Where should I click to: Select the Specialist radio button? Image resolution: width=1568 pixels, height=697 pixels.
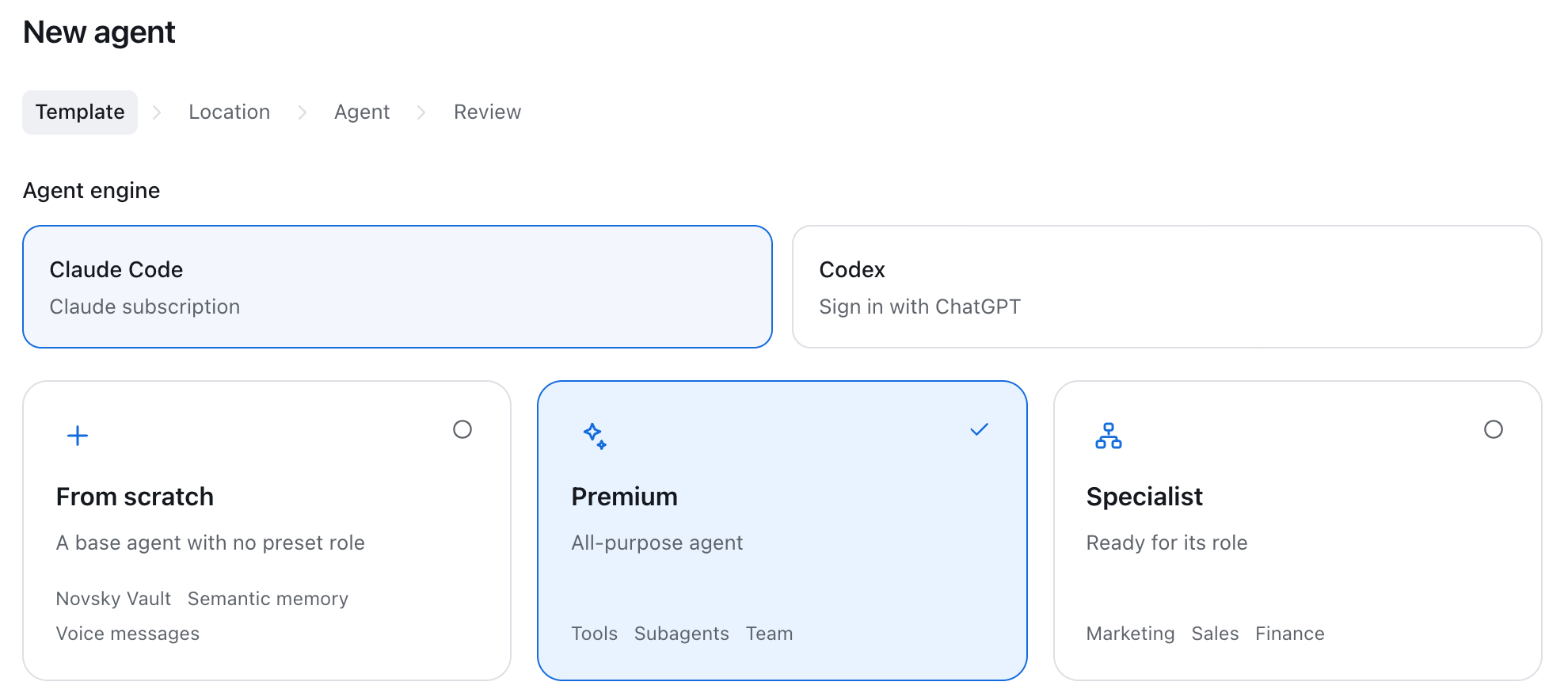pos(1494,429)
